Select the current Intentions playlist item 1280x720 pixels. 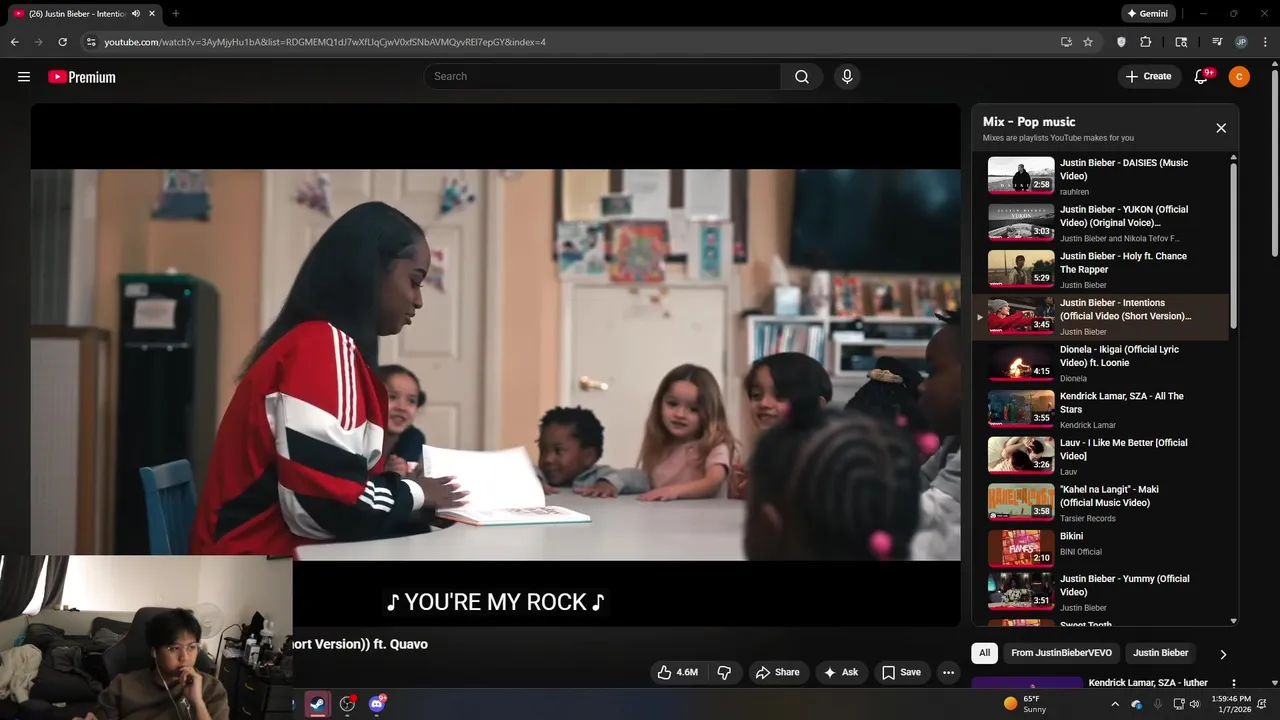(1100, 316)
